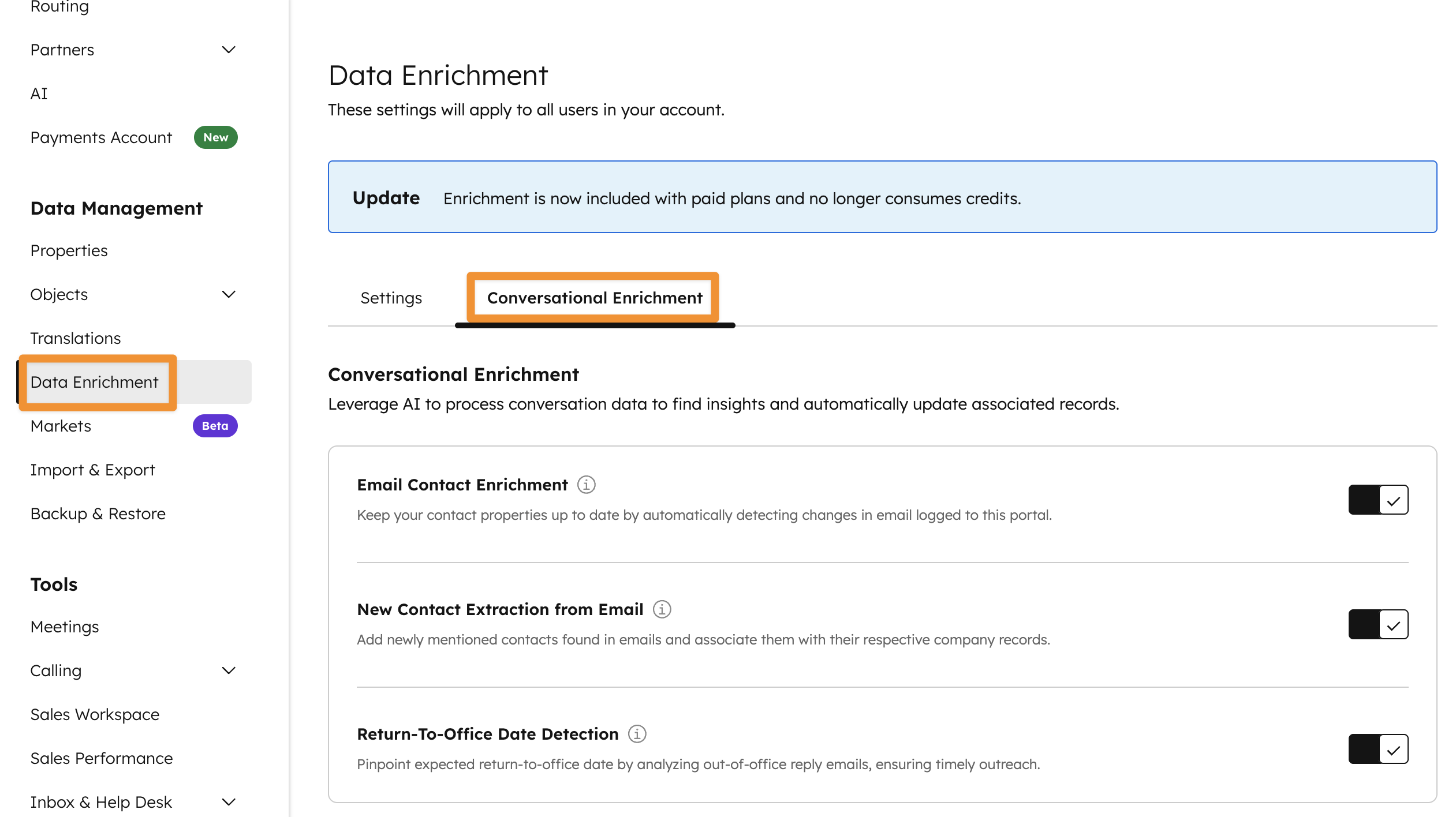Disable the Email Contact Enrichment toggle
The width and height of the screenshot is (1456, 817).
pos(1378,499)
